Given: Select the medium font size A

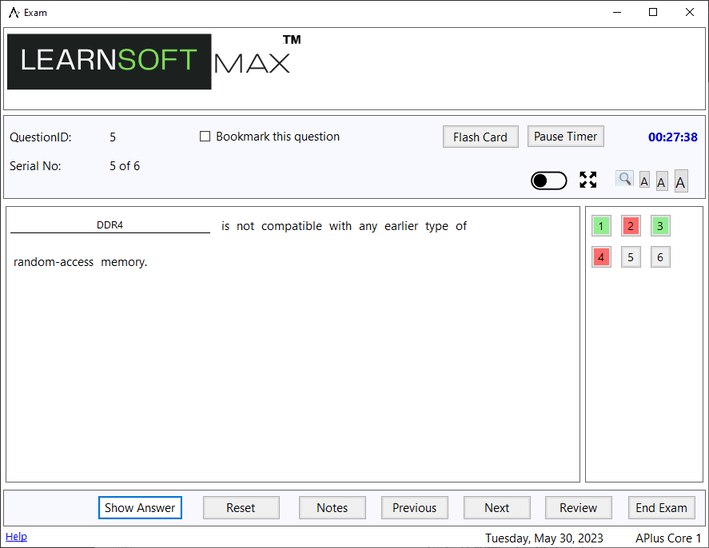Looking at the screenshot, I should coord(662,182).
